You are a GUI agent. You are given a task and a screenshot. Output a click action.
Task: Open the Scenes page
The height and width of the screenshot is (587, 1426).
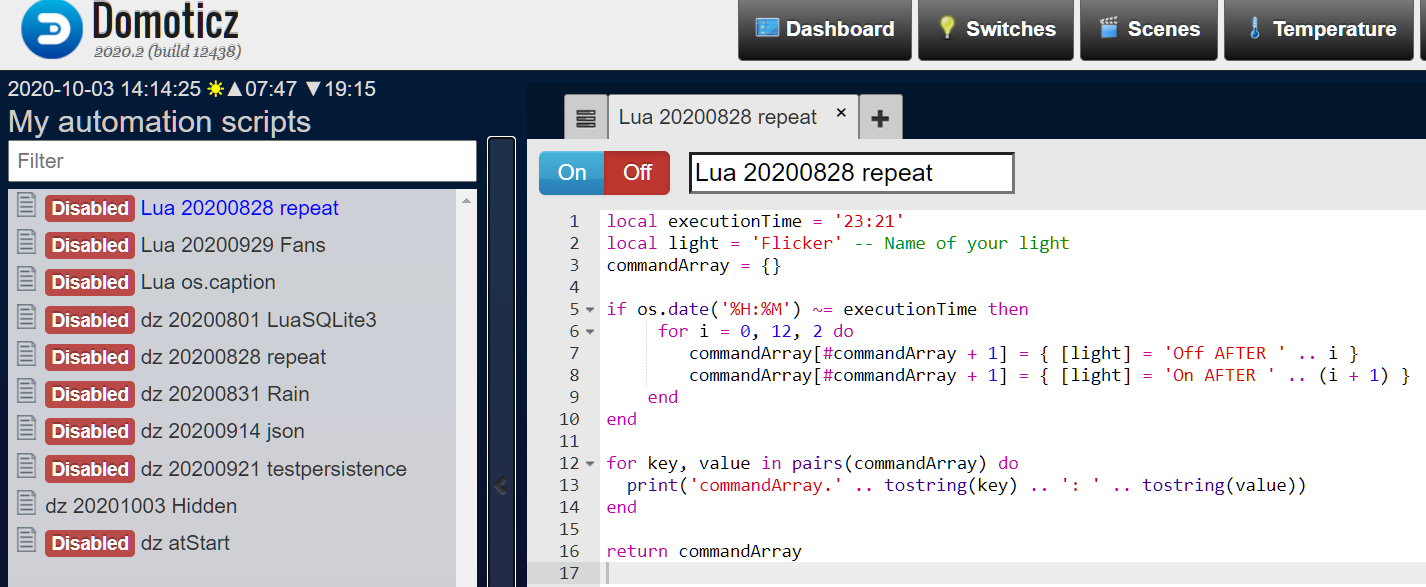coord(1149,29)
